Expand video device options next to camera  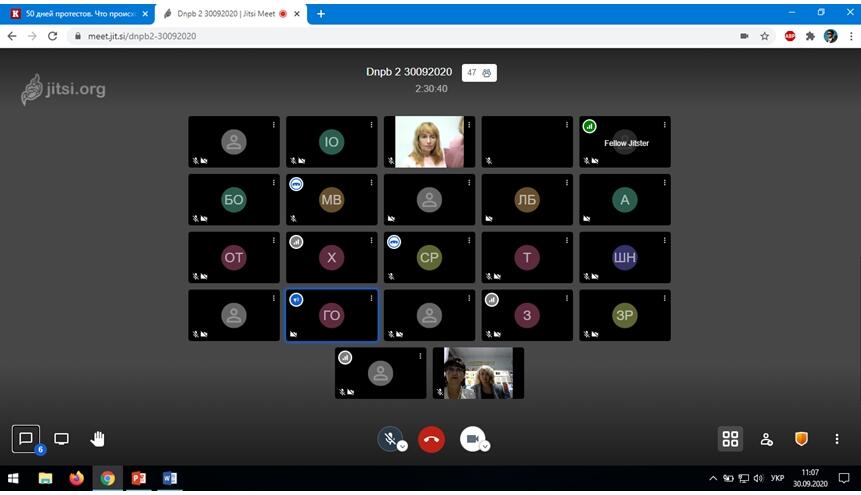tap(485, 446)
